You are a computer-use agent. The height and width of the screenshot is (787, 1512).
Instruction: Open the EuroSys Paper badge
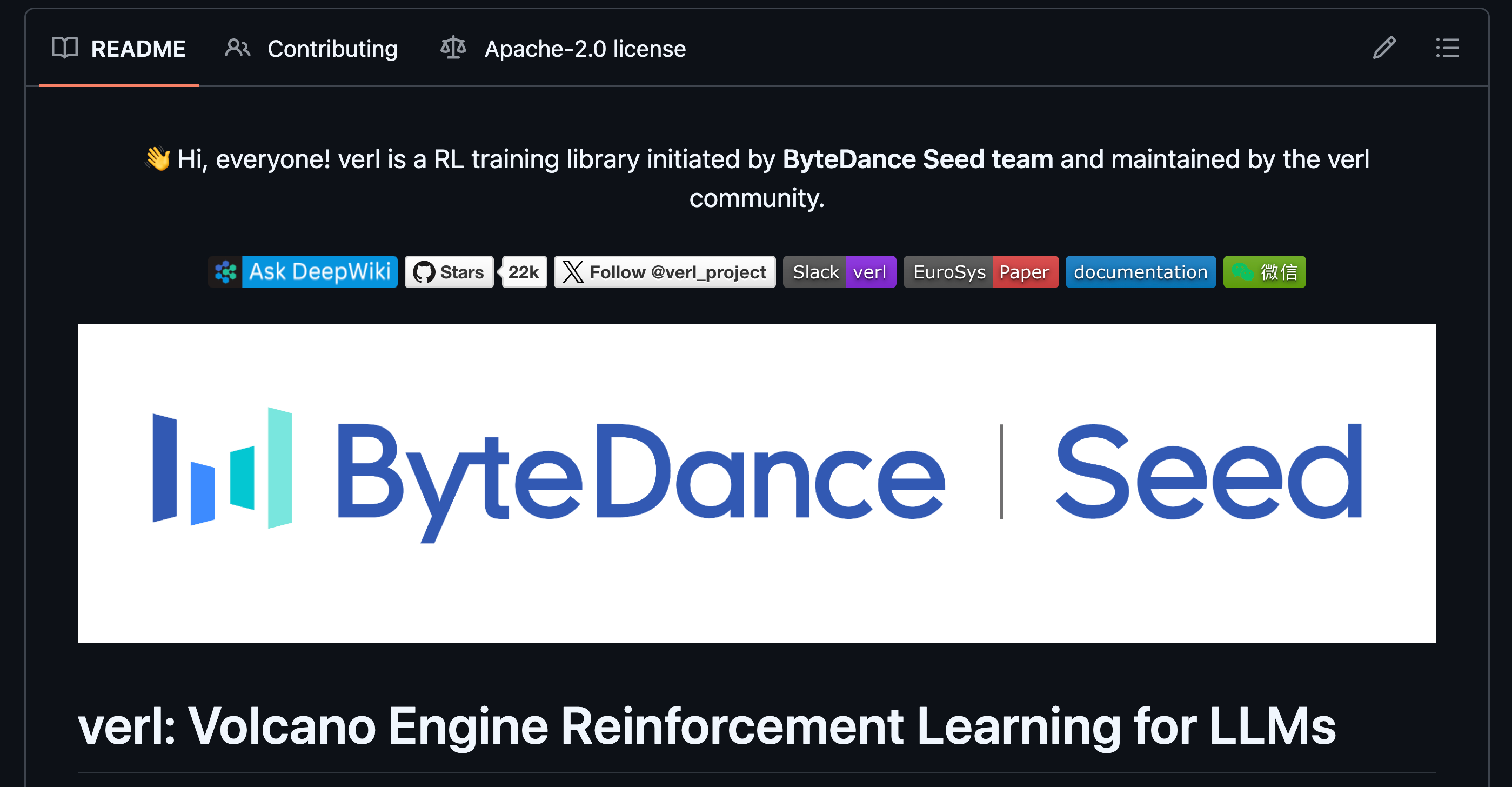pos(981,272)
